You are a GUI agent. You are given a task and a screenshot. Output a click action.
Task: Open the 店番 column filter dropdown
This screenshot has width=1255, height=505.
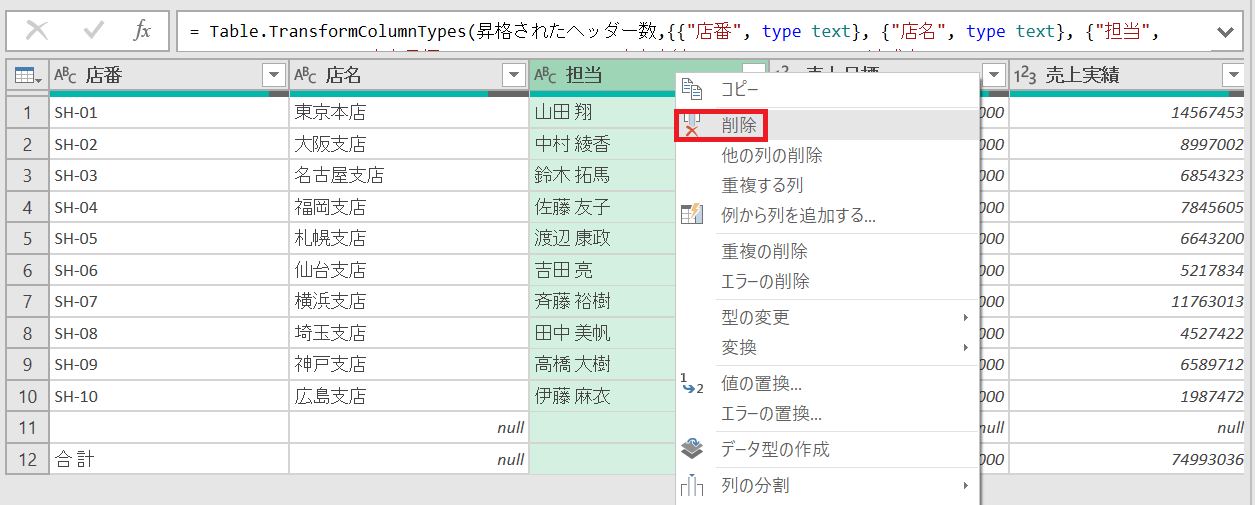[273, 75]
